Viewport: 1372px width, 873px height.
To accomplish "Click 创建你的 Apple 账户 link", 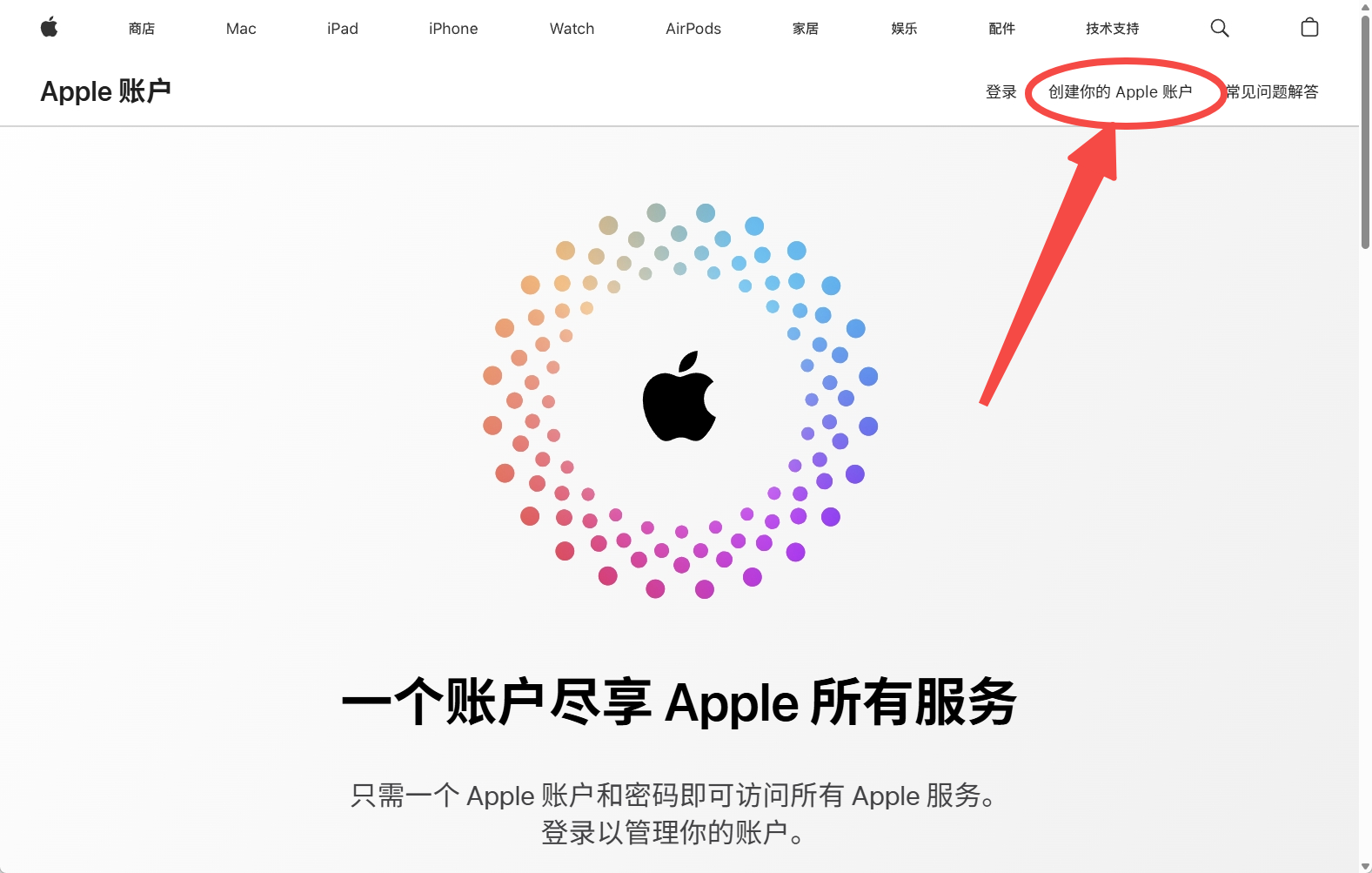I will tap(1120, 92).
